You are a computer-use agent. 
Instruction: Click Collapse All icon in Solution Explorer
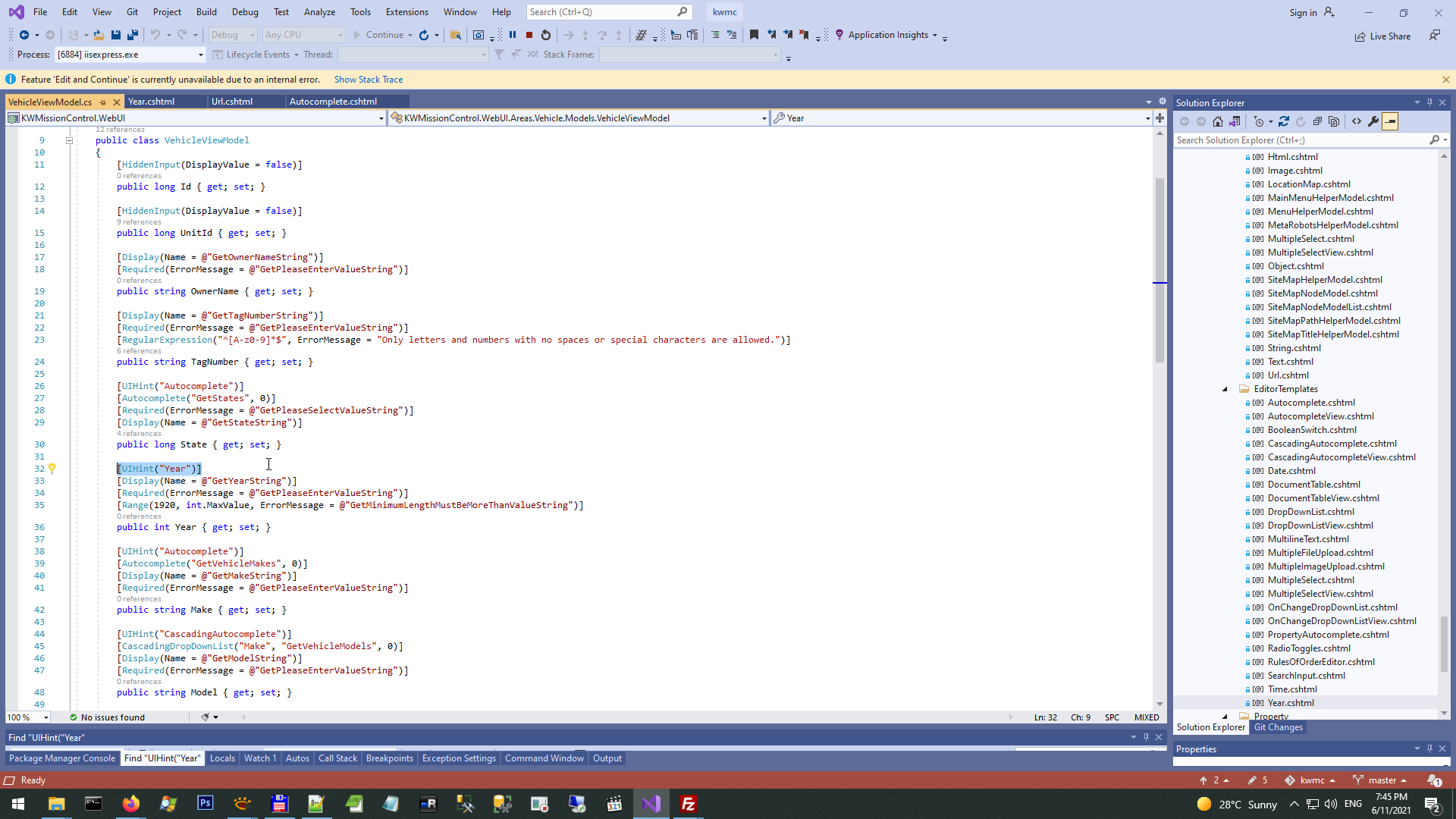(1317, 121)
